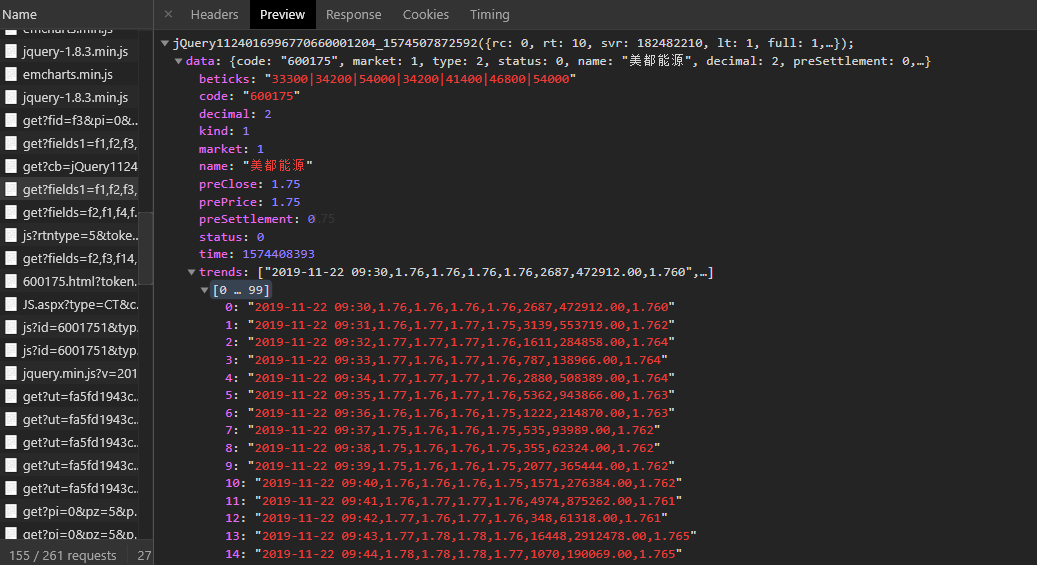Viewport: 1037px width, 565px height.
Task: Collapse the root jQuery response object
Action: [x=165, y=44]
